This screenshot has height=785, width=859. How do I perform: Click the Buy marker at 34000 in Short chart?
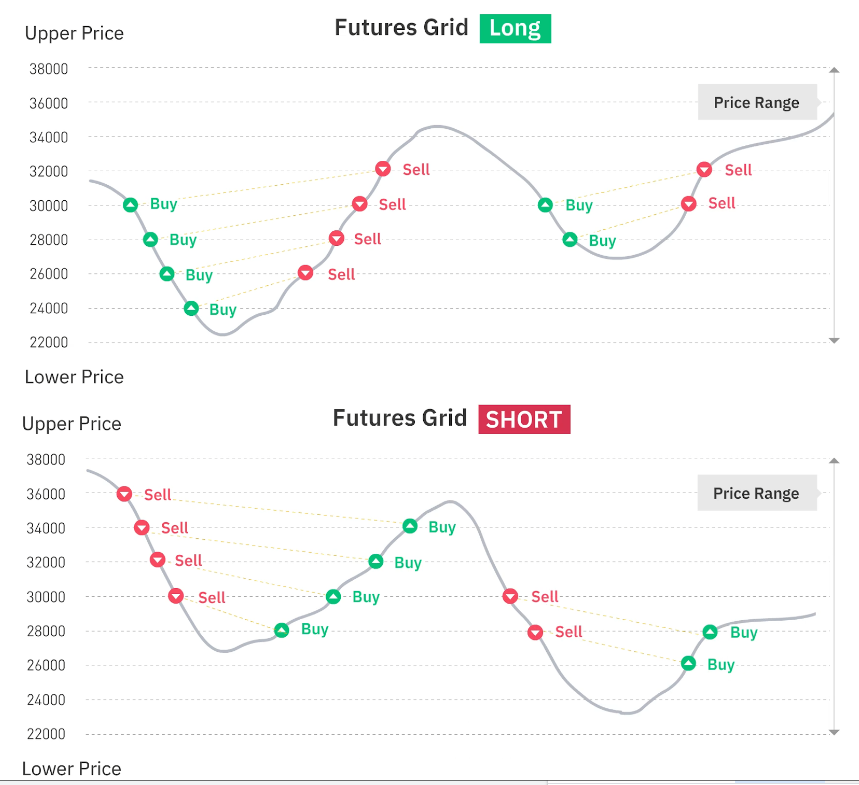410,526
